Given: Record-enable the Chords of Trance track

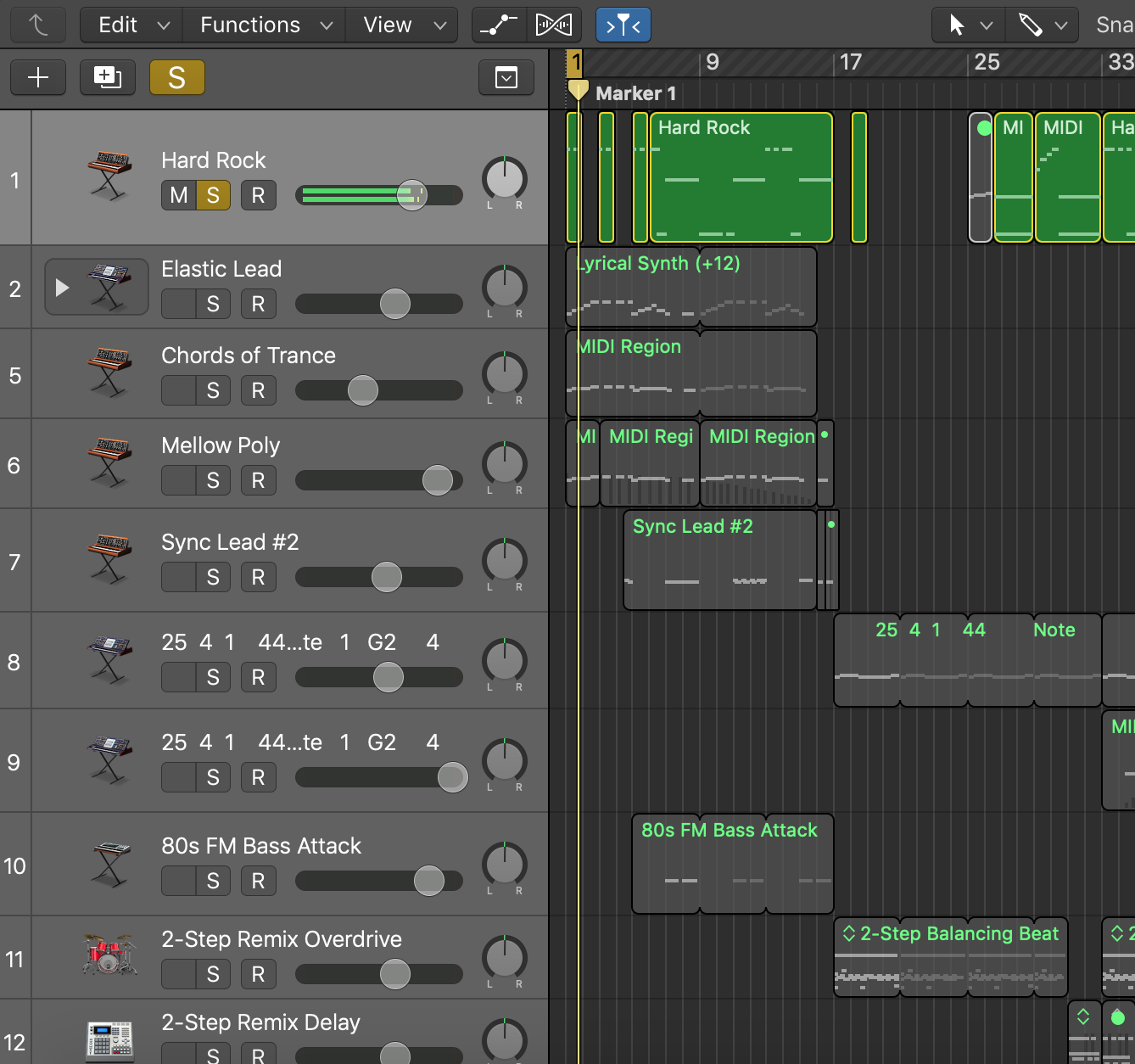Looking at the screenshot, I should pyautogui.click(x=259, y=390).
